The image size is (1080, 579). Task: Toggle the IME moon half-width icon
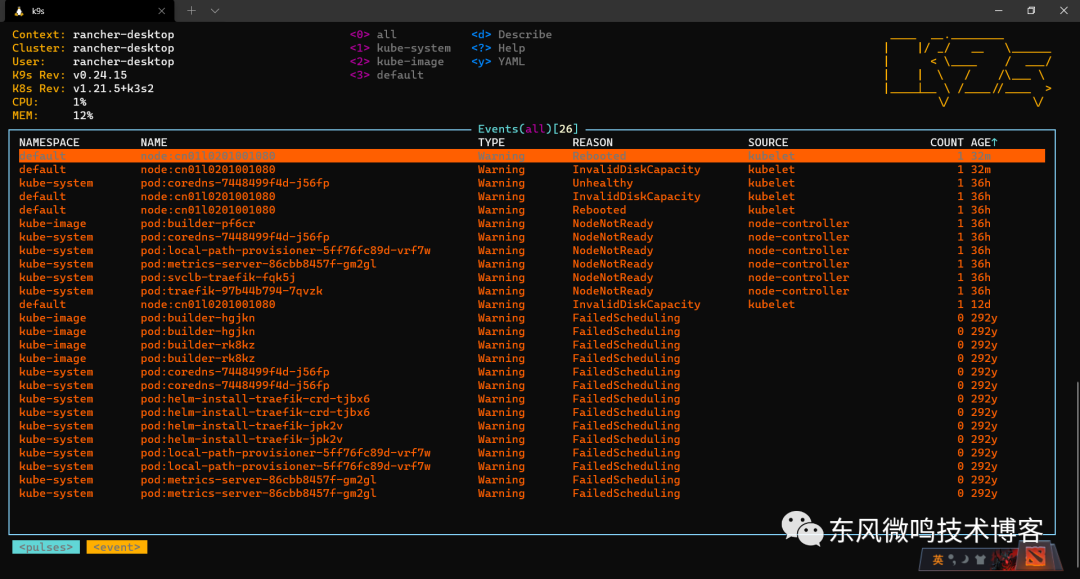(966, 559)
